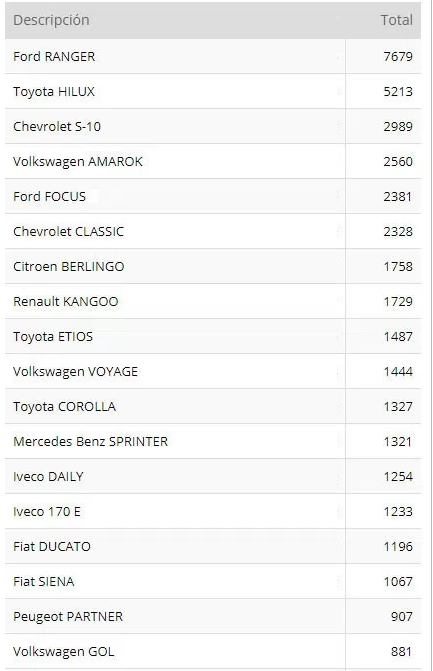Click the Toyota ETIOS entry
The width and height of the screenshot is (433, 671).
(x=53, y=336)
